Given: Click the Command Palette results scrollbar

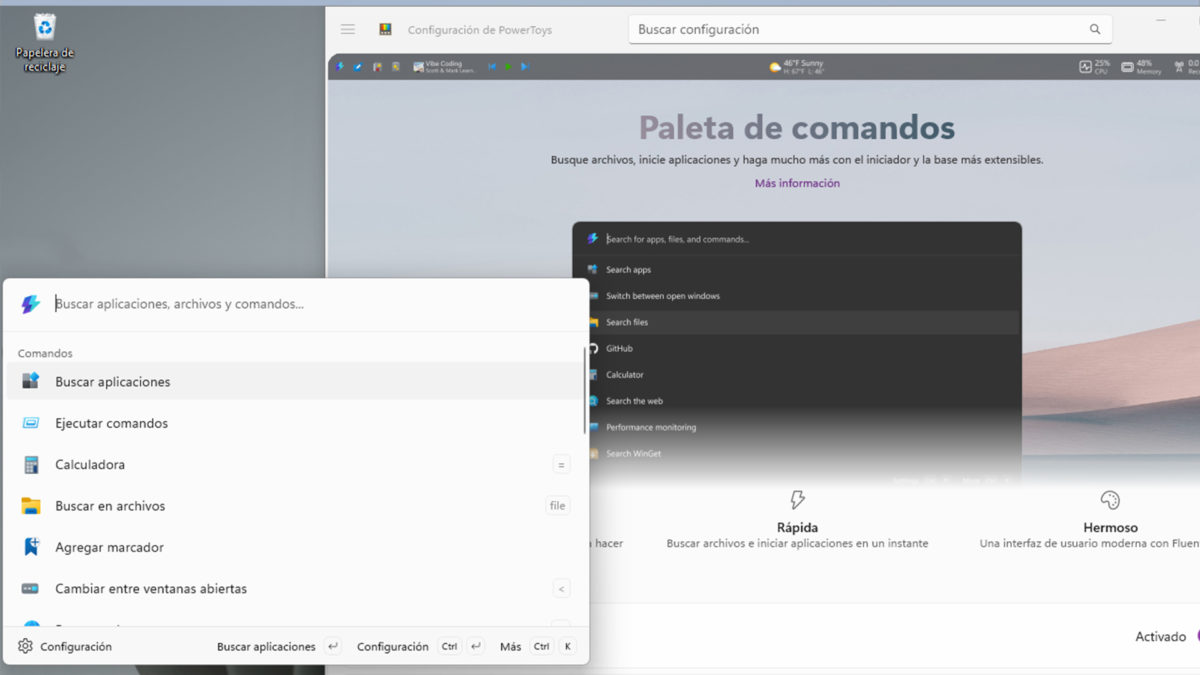Looking at the screenshot, I should pos(585,391).
